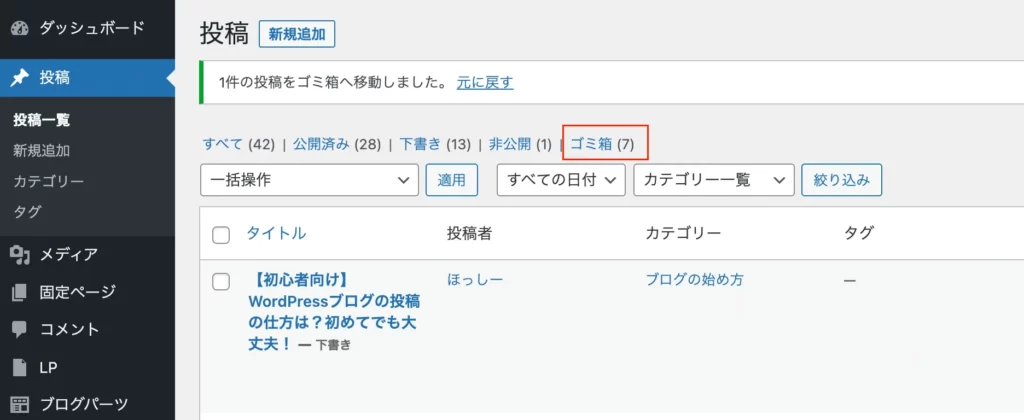The image size is (1024, 420).
Task: Select カテゴリー in the sidebar submenu
Action: 48,181
